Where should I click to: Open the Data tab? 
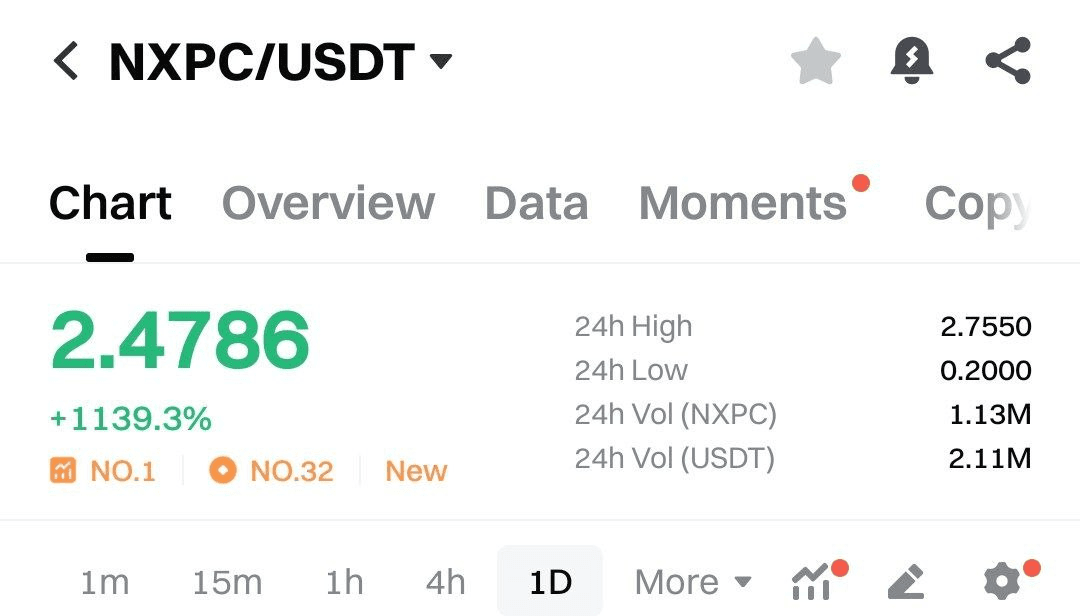coord(537,203)
